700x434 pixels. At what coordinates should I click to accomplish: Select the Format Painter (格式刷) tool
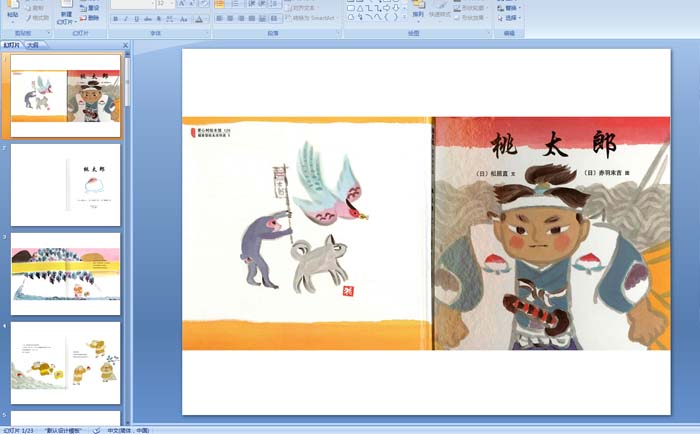pyautogui.click(x=38, y=18)
